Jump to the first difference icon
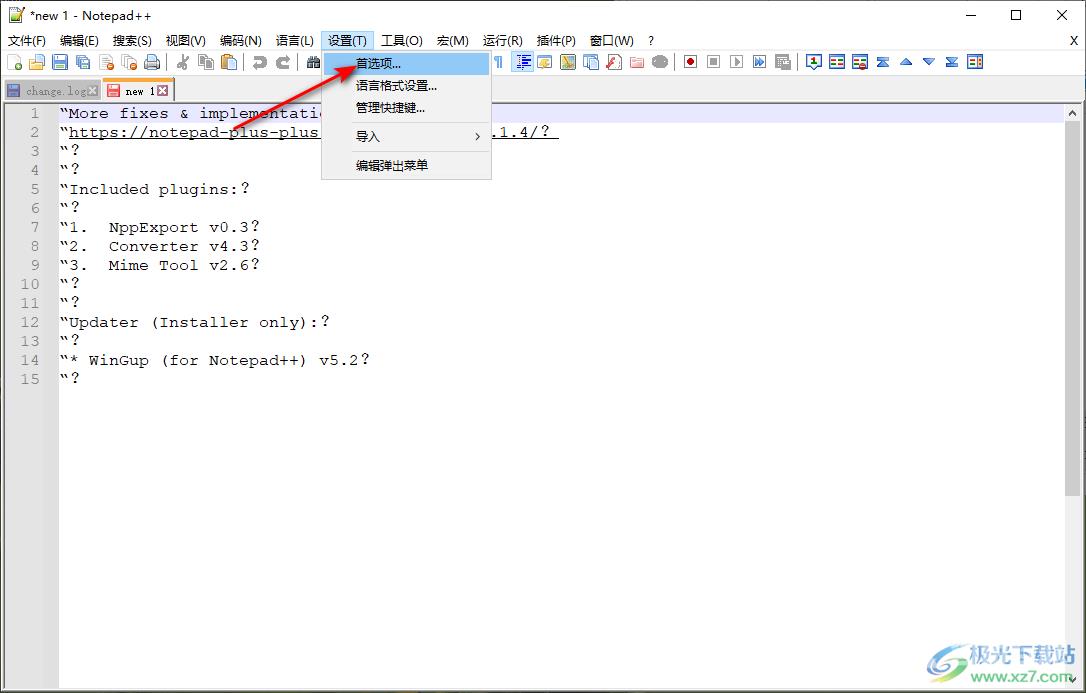The image size is (1086, 693). point(883,62)
